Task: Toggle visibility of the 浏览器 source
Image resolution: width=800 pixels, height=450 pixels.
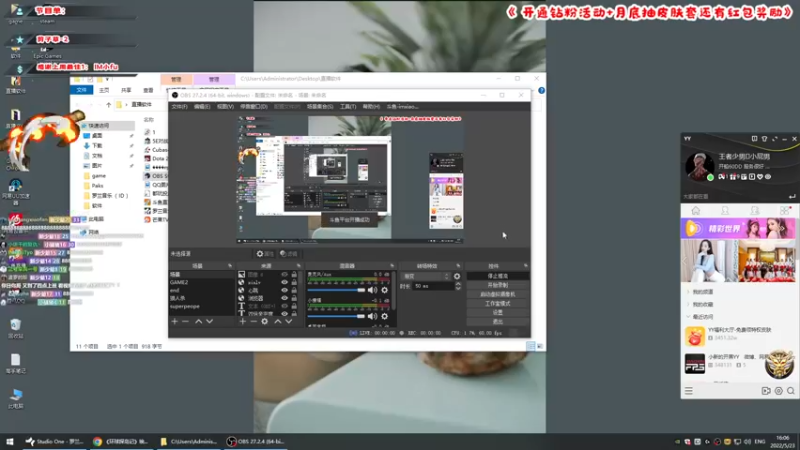Action: [284, 298]
